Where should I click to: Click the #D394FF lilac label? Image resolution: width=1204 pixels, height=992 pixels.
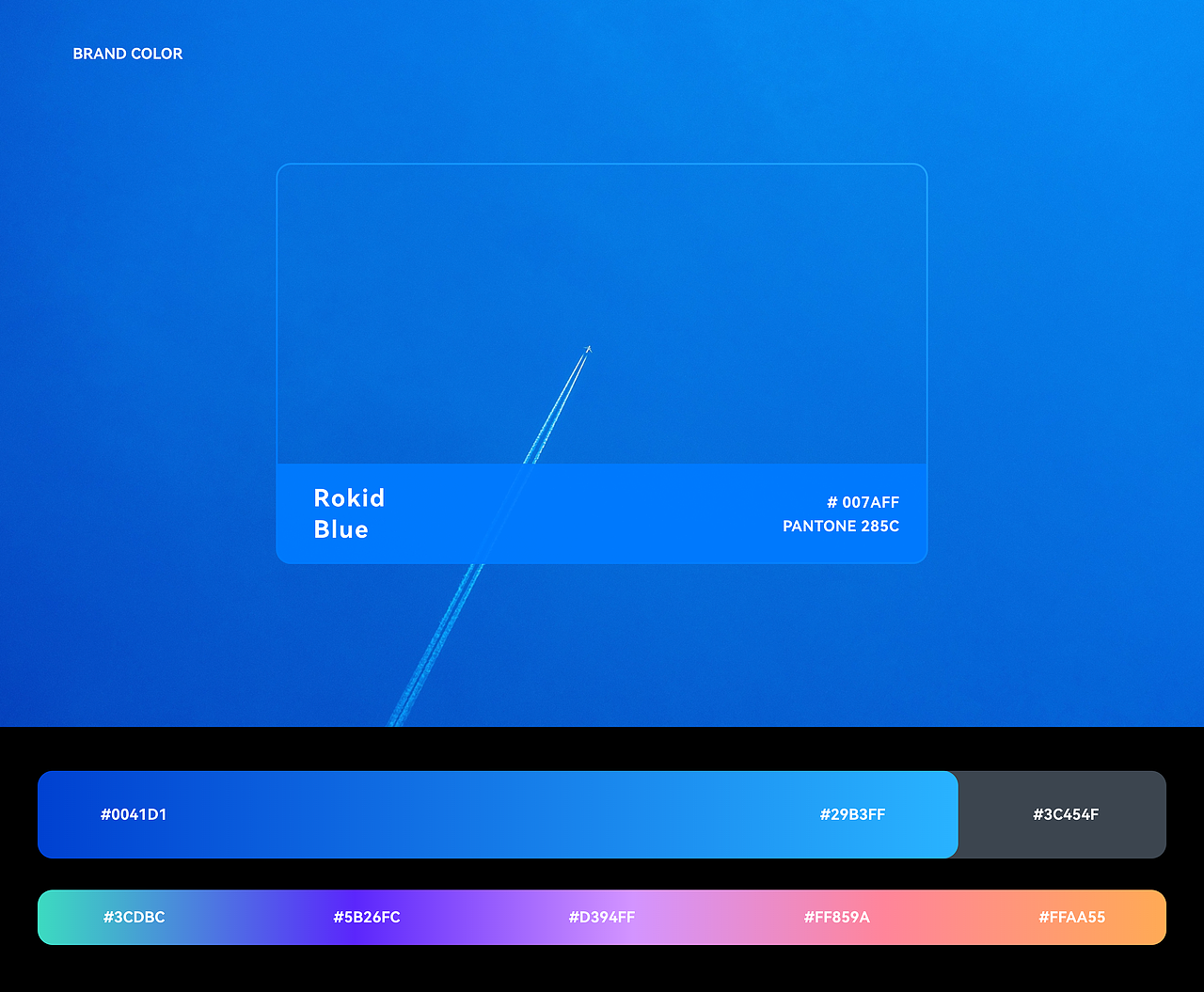602,917
